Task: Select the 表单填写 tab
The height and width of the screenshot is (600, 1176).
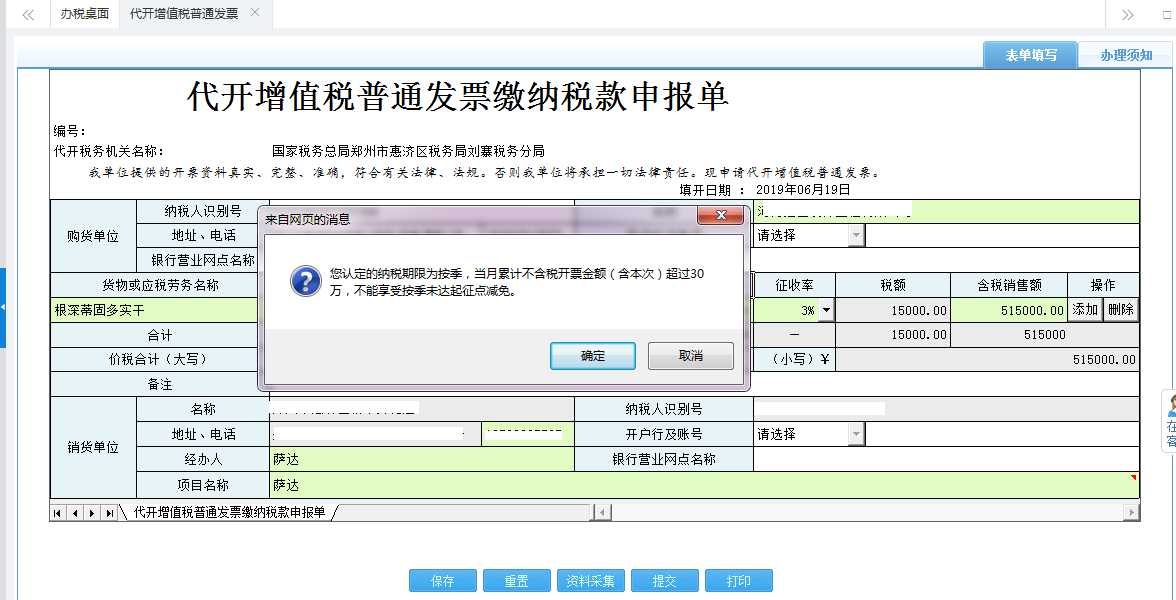Action: (1034, 54)
